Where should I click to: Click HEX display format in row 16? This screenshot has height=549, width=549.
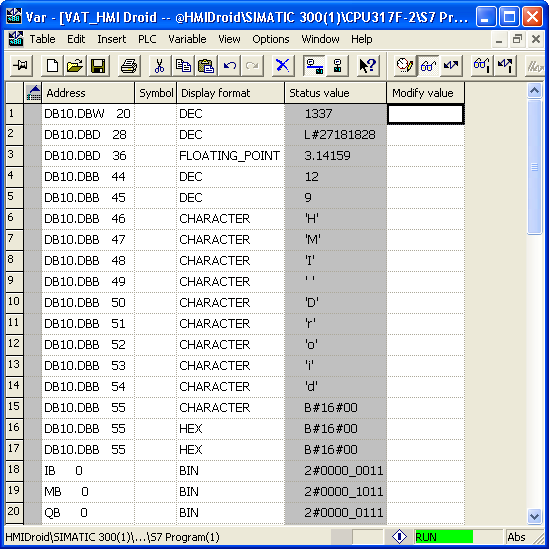point(231,429)
